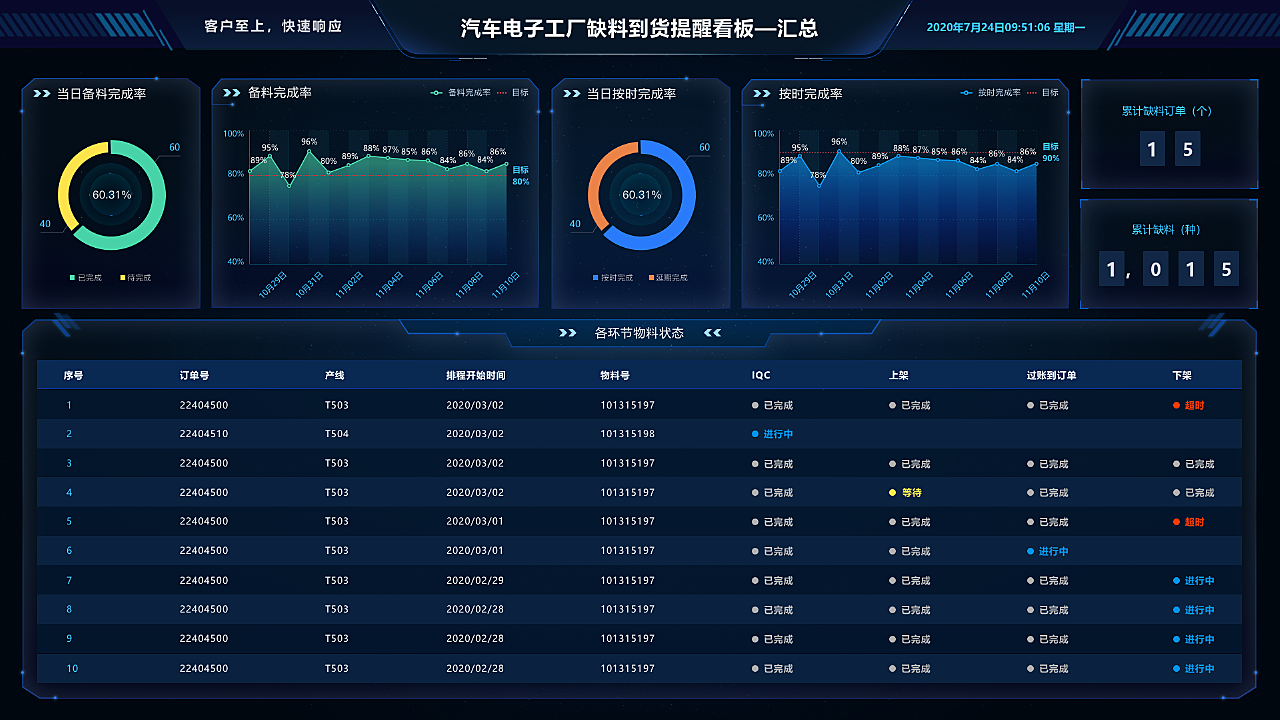Click the blue 进行中 下架 dot in row 9
1280x720 pixels.
point(1176,639)
